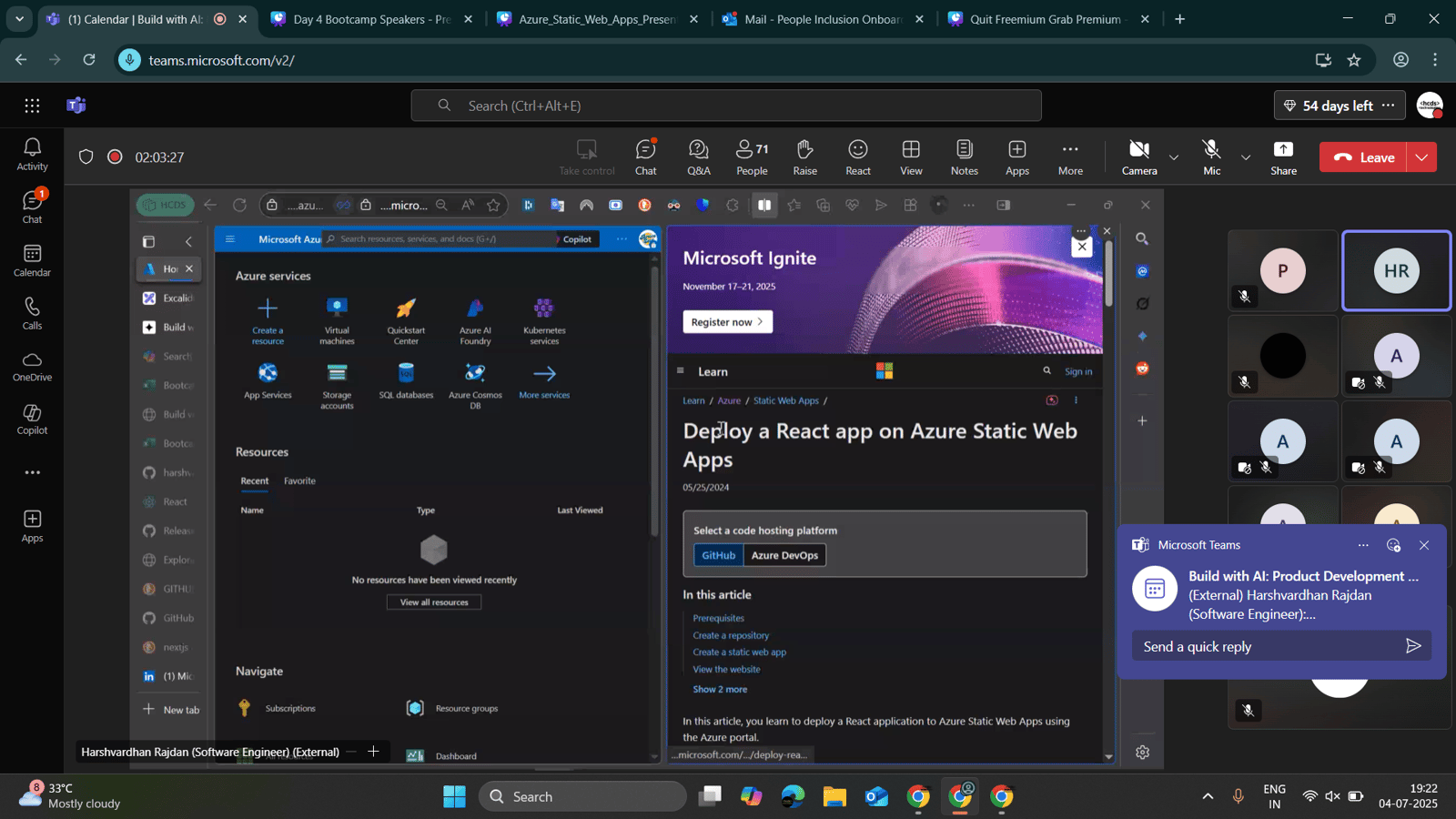Open Chrome tab search dropdown
The width and height of the screenshot is (1456, 819).
click(19, 19)
